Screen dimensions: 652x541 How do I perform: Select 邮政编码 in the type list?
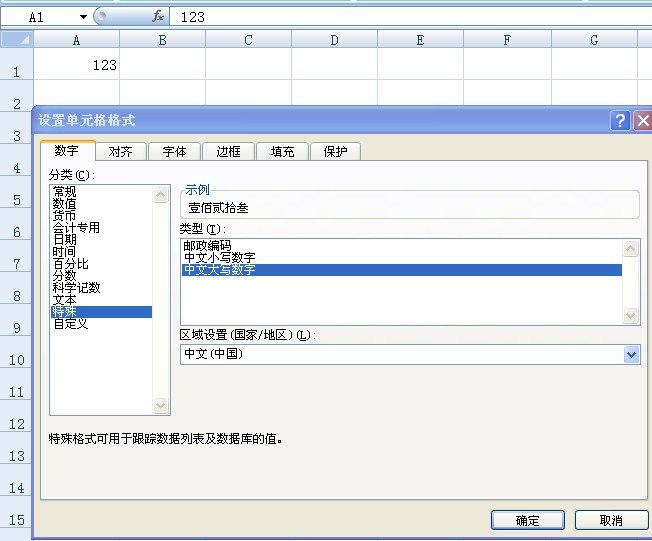click(x=207, y=245)
